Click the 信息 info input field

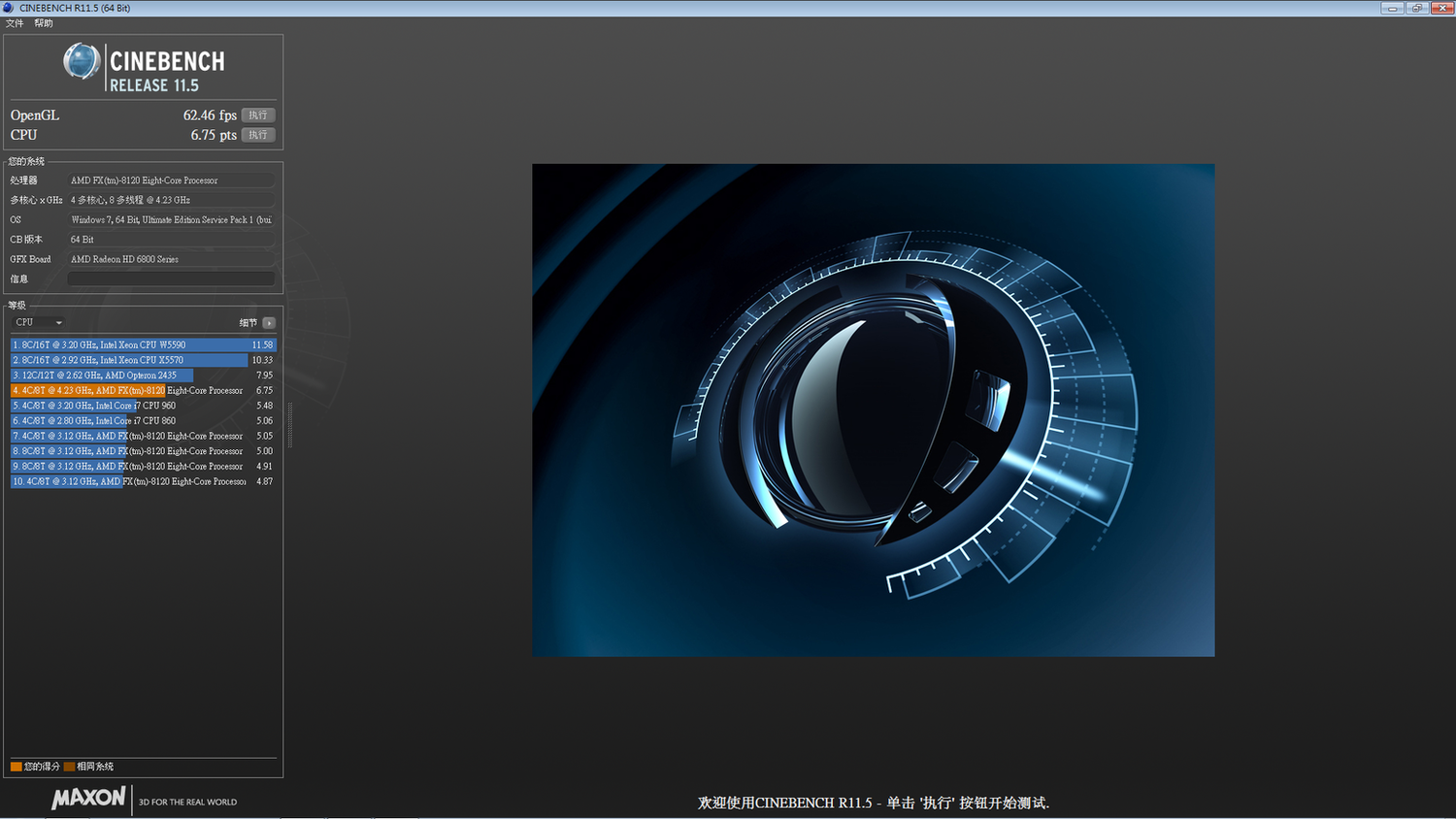point(171,278)
